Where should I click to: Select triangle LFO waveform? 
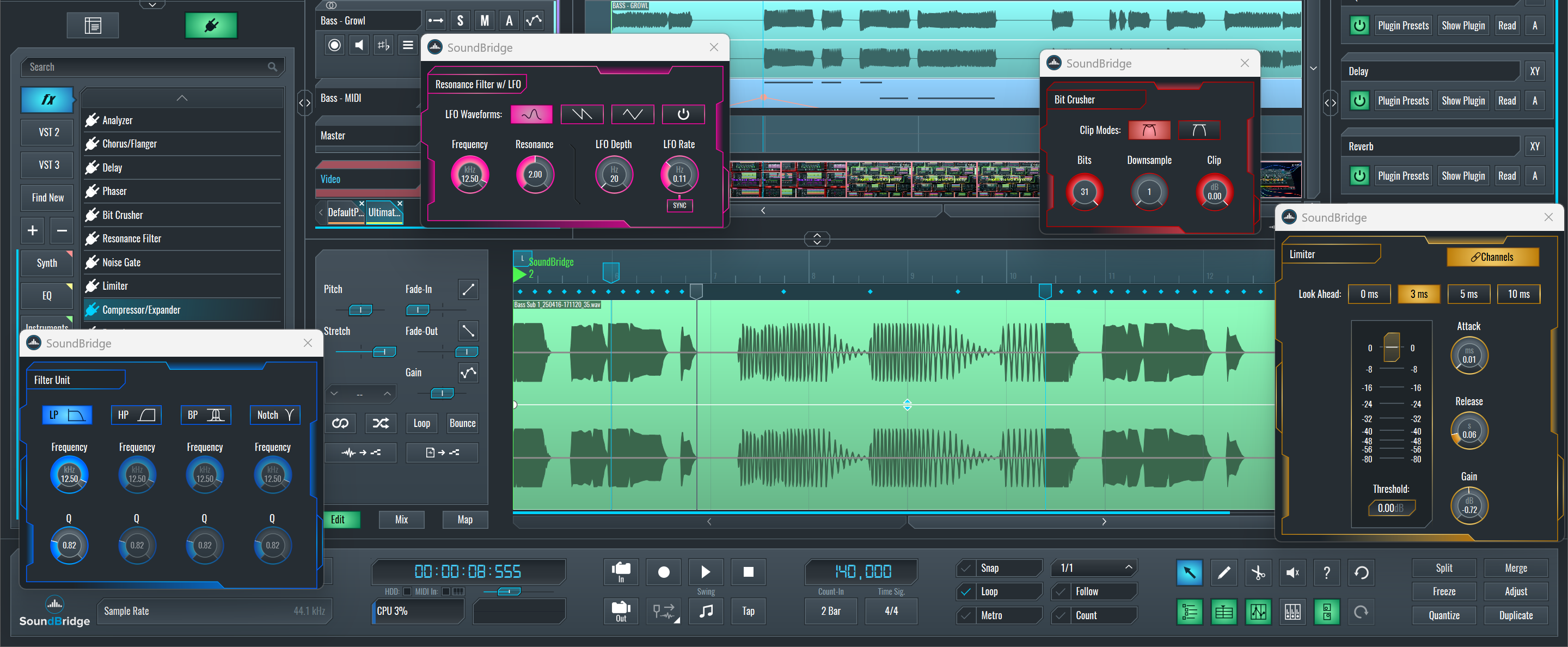click(633, 114)
